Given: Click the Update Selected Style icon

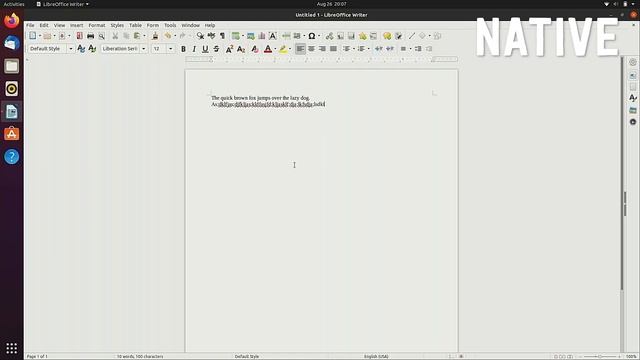Looking at the screenshot, I should click(x=81, y=49).
